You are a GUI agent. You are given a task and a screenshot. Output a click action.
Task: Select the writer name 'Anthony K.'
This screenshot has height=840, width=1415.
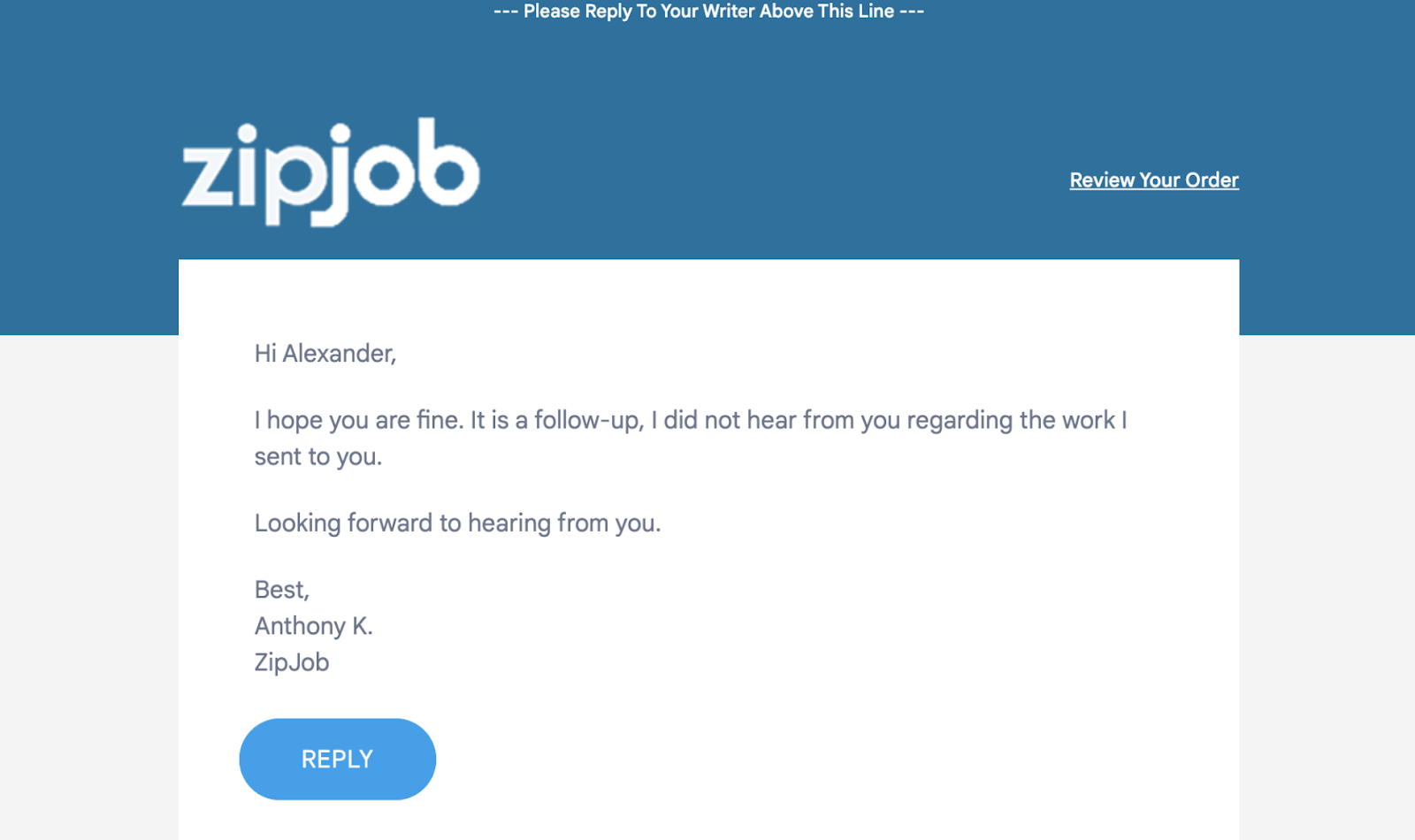[314, 626]
